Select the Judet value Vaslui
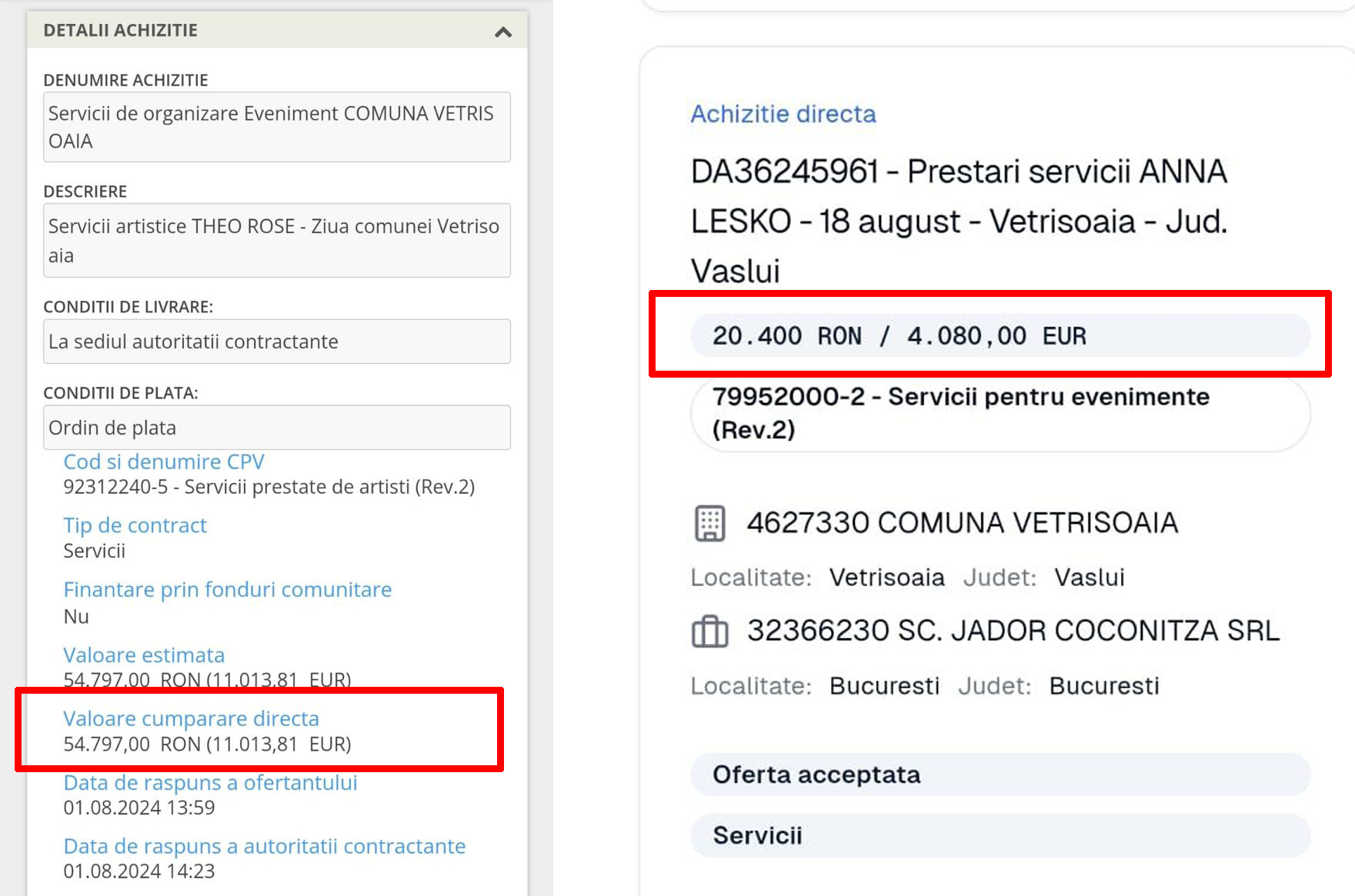This screenshot has height=896, width=1355. click(1090, 578)
